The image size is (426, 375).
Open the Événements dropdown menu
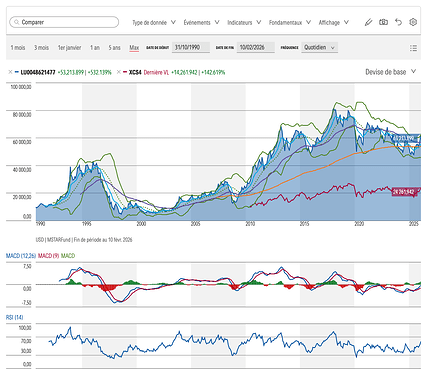coord(201,22)
